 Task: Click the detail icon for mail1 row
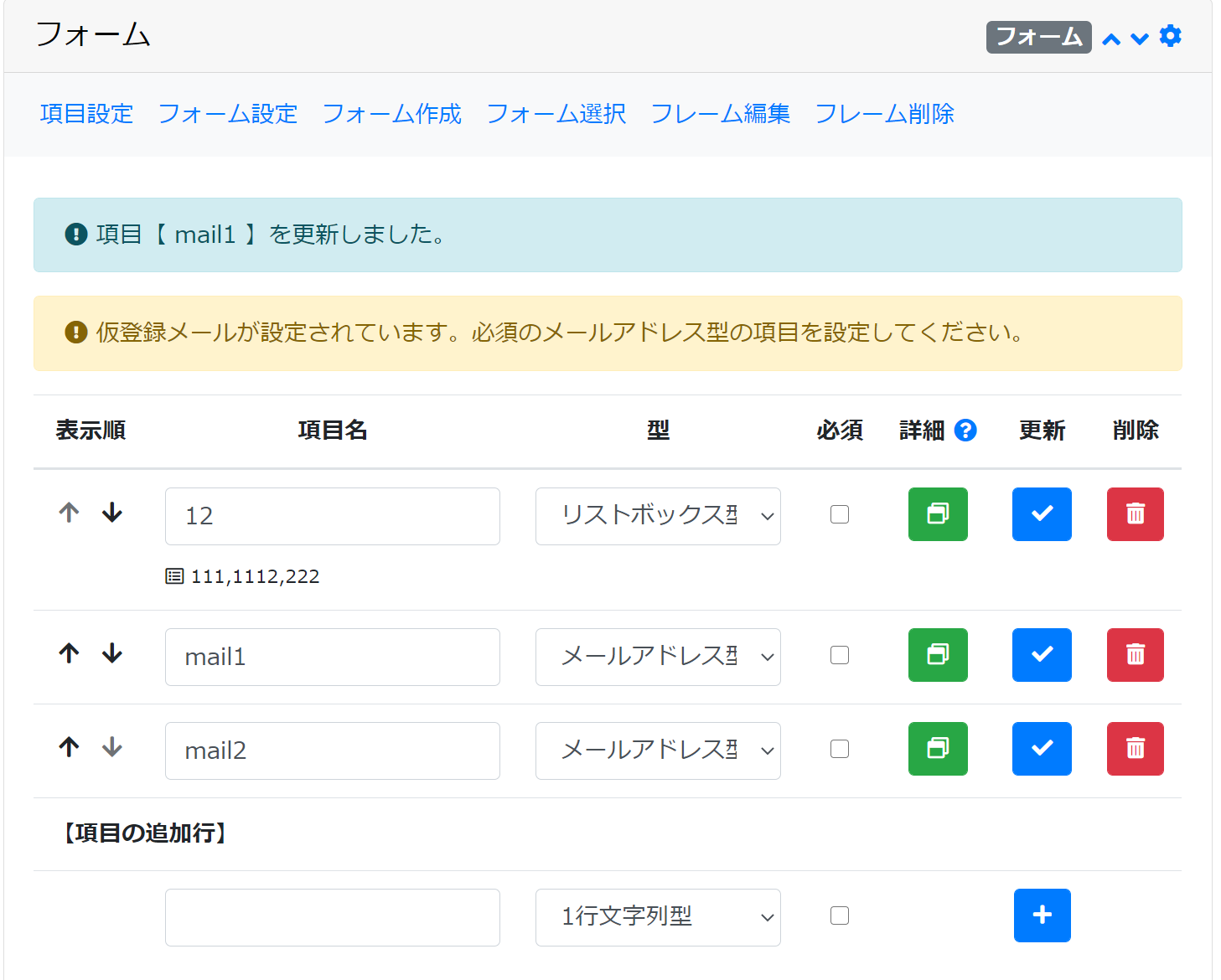(937, 655)
